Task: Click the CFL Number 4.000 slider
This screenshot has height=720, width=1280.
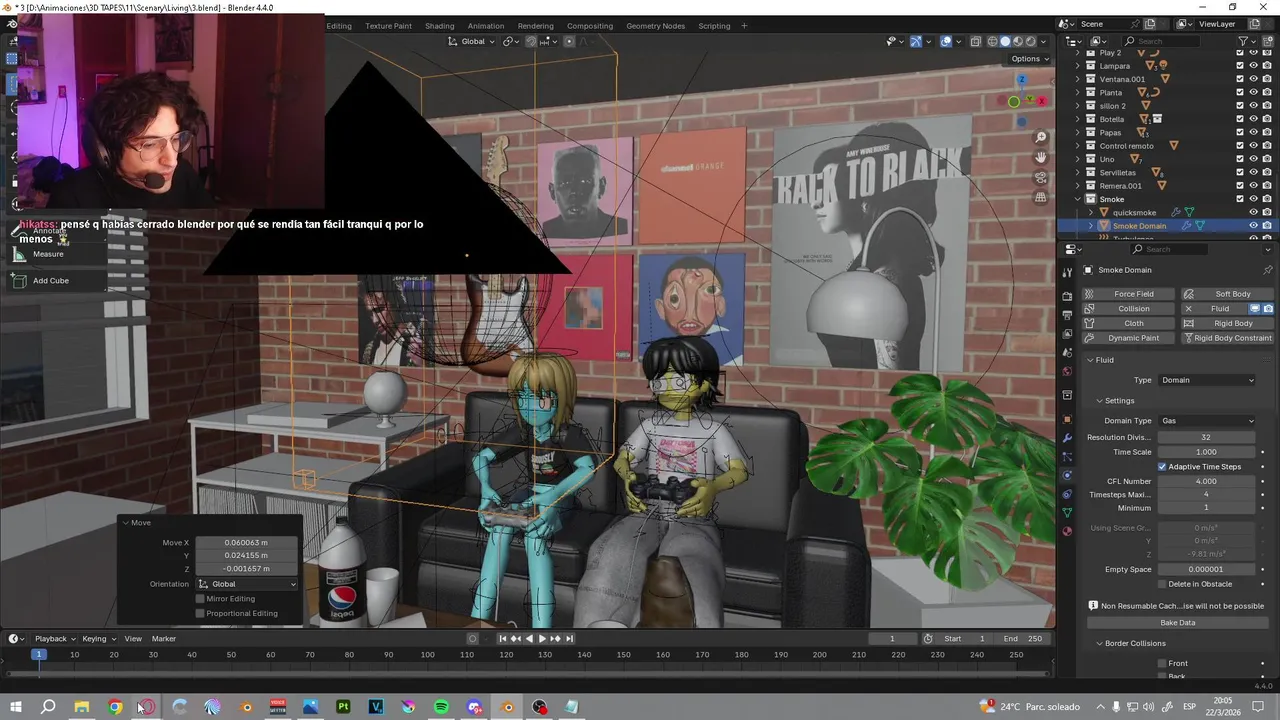Action: [x=1206, y=481]
